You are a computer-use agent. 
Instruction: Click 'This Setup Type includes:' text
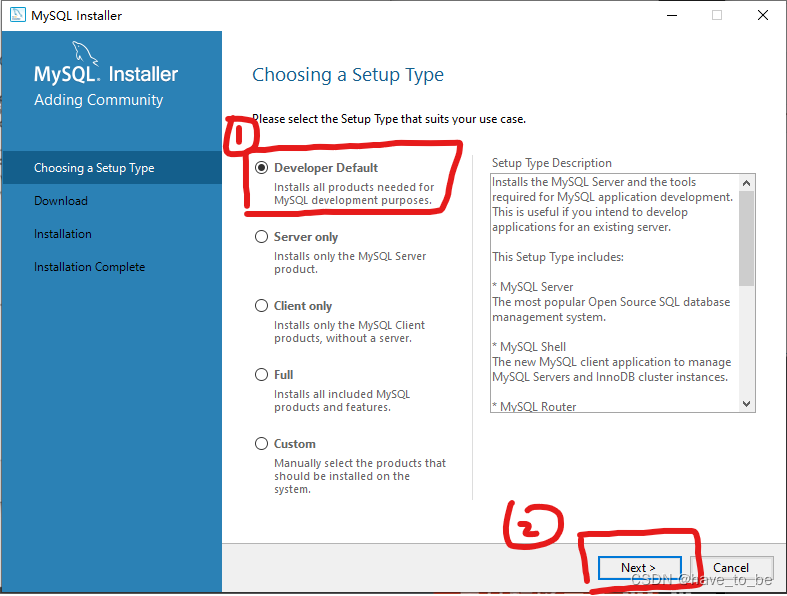point(558,257)
